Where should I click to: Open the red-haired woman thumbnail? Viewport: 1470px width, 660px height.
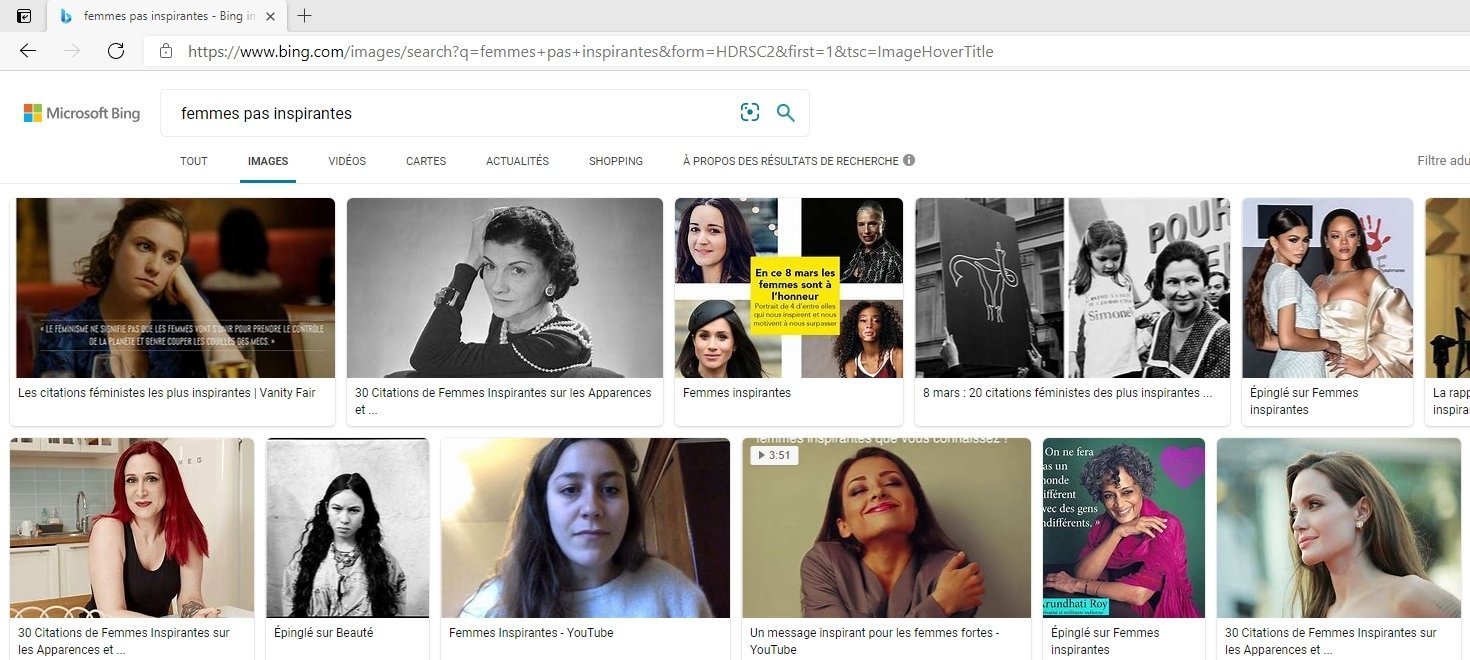tap(132, 528)
